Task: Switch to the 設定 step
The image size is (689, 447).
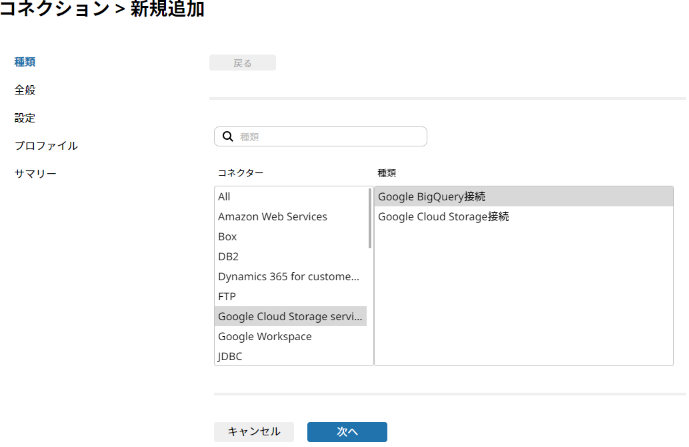Action: click(25, 118)
